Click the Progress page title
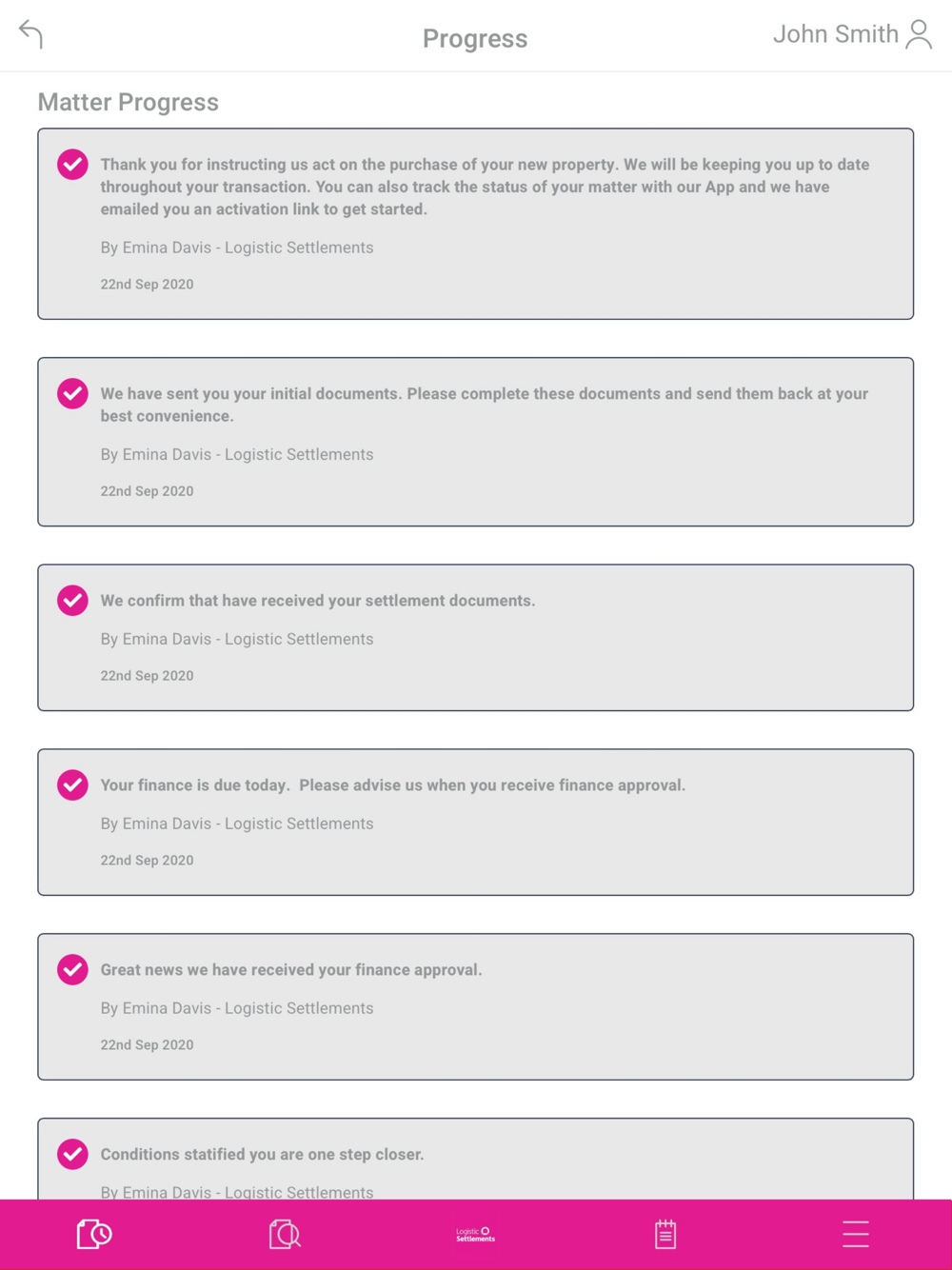This screenshot has height=1270, width=952. [475, 38]
